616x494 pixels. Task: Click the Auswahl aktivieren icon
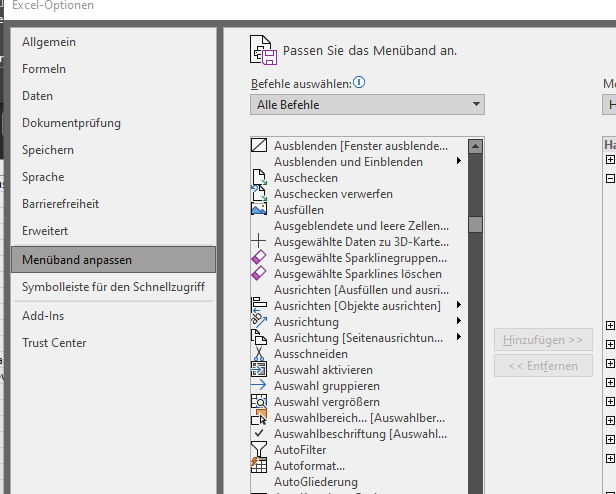[259, 369]
